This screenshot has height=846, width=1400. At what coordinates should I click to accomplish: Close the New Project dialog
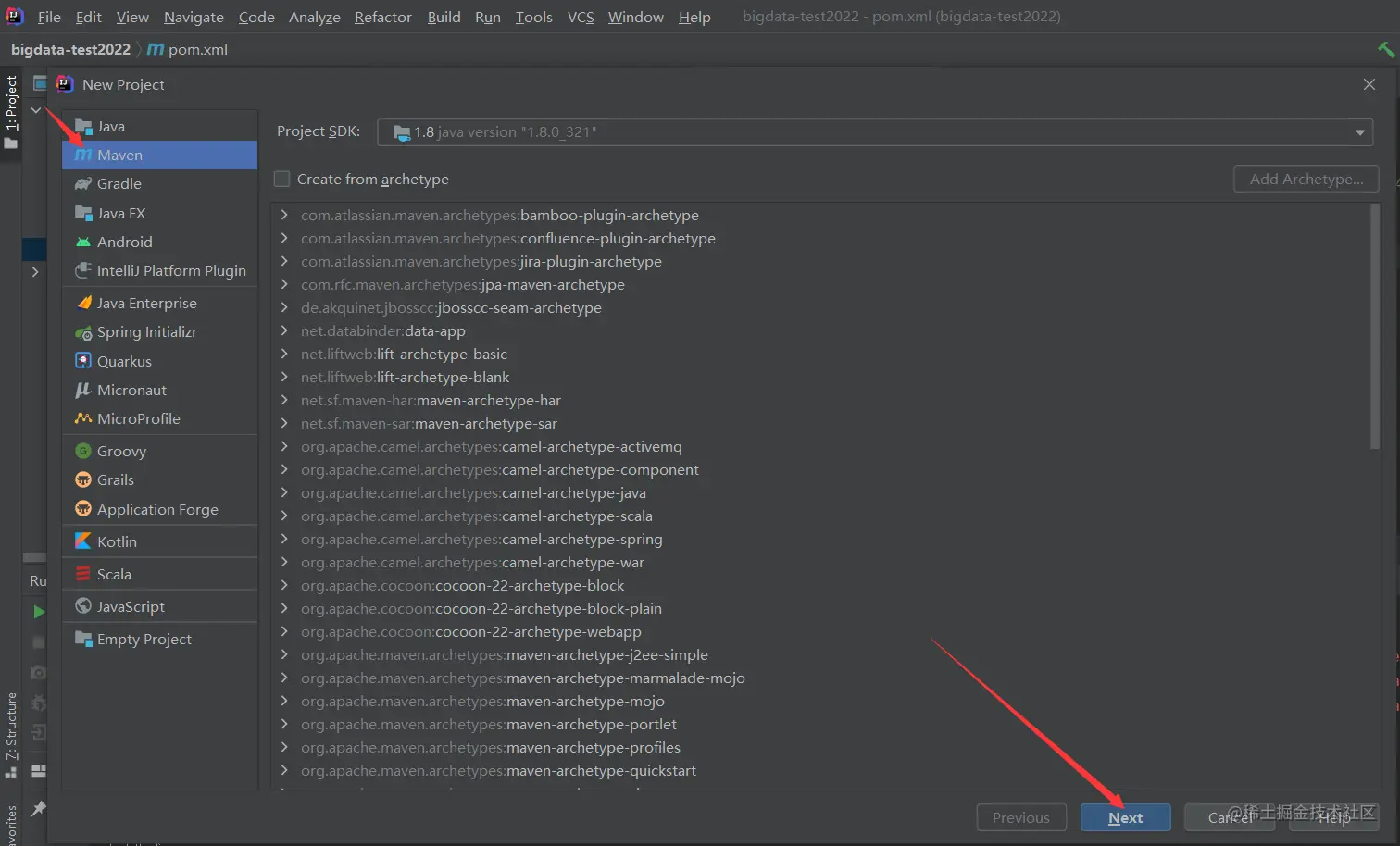tap(1369, 84)
